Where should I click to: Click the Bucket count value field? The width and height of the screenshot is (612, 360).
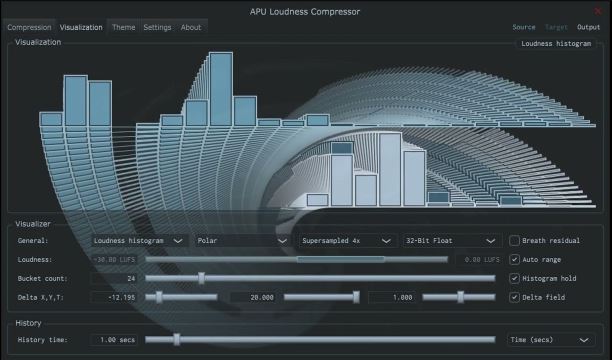click(x=114, y=278)
